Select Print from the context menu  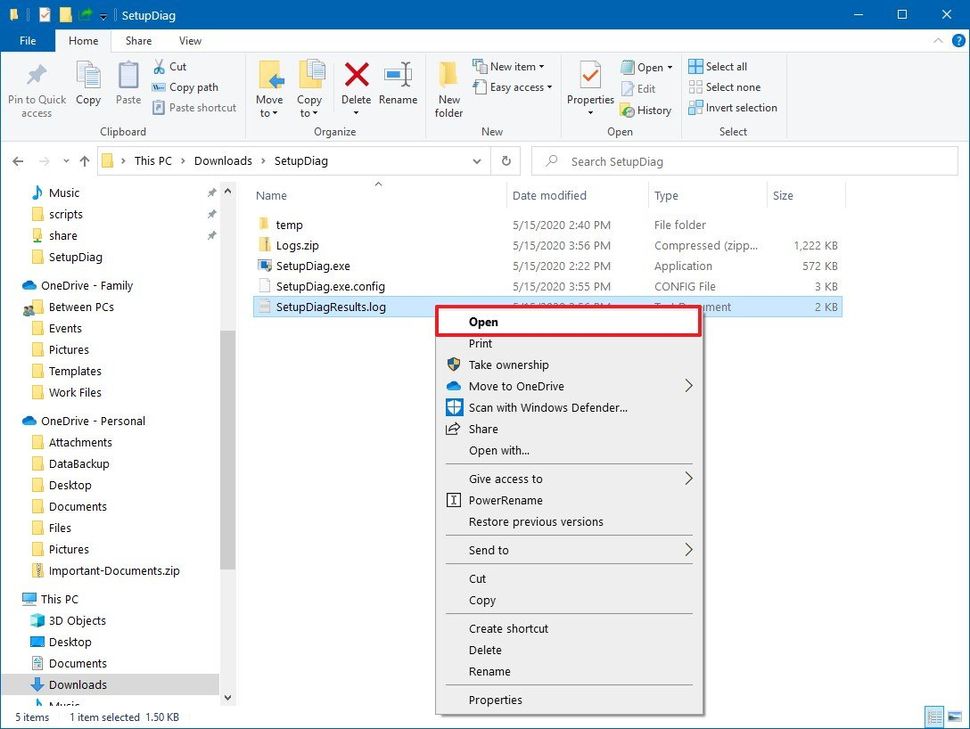pos(480,343)
